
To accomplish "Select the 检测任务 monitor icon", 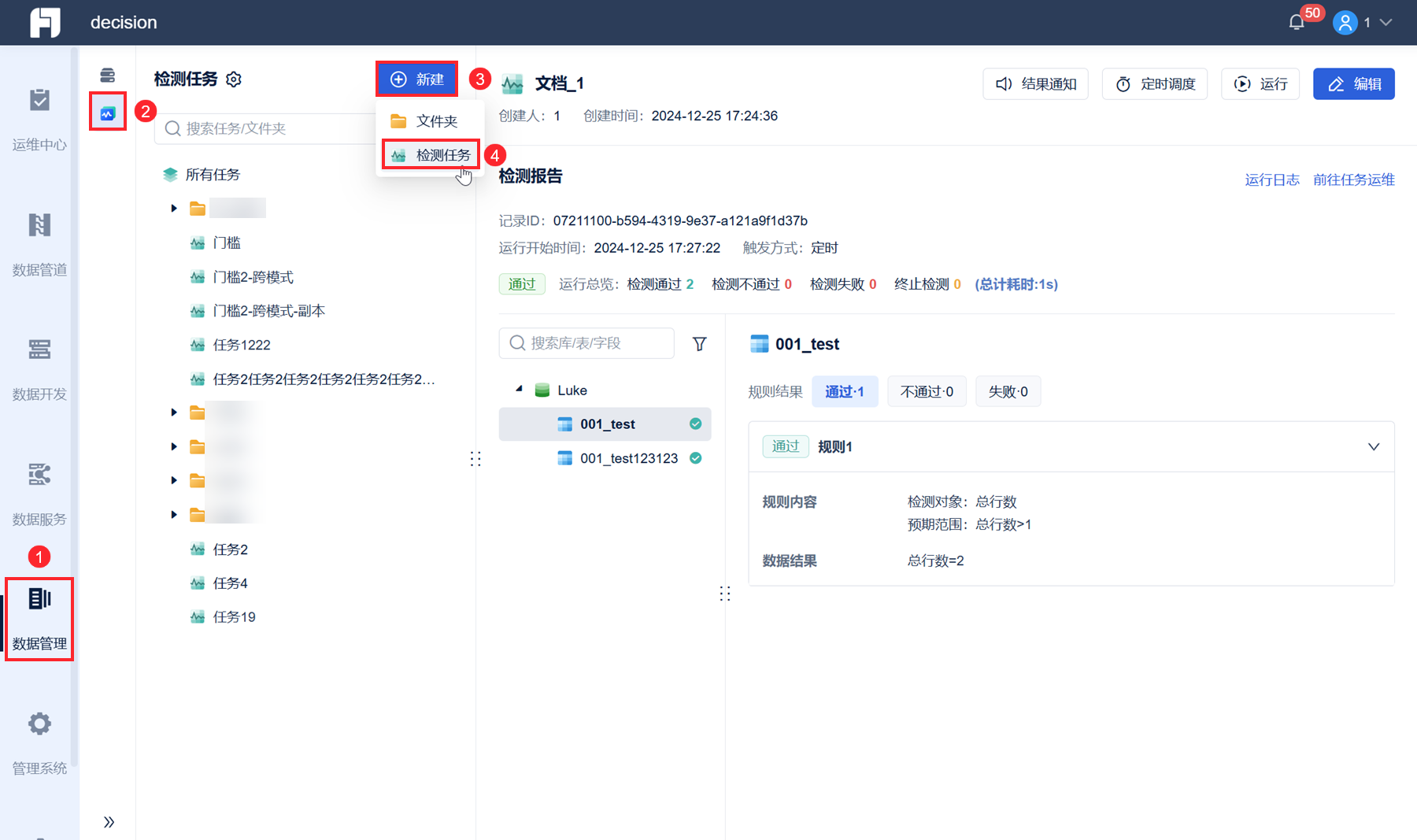I will (x=108, y=113).
